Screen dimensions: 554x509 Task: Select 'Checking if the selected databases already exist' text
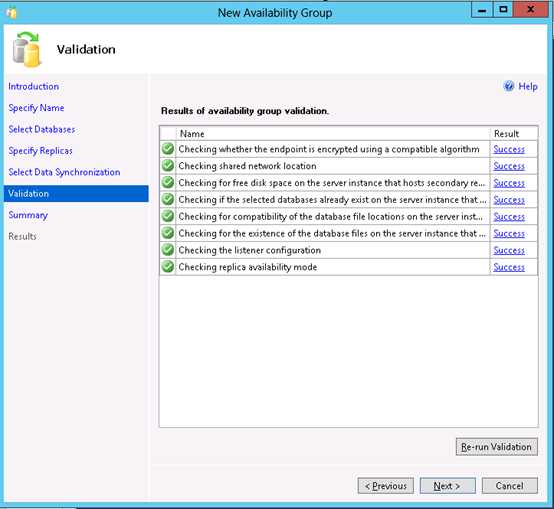click(x=332, y=200)
